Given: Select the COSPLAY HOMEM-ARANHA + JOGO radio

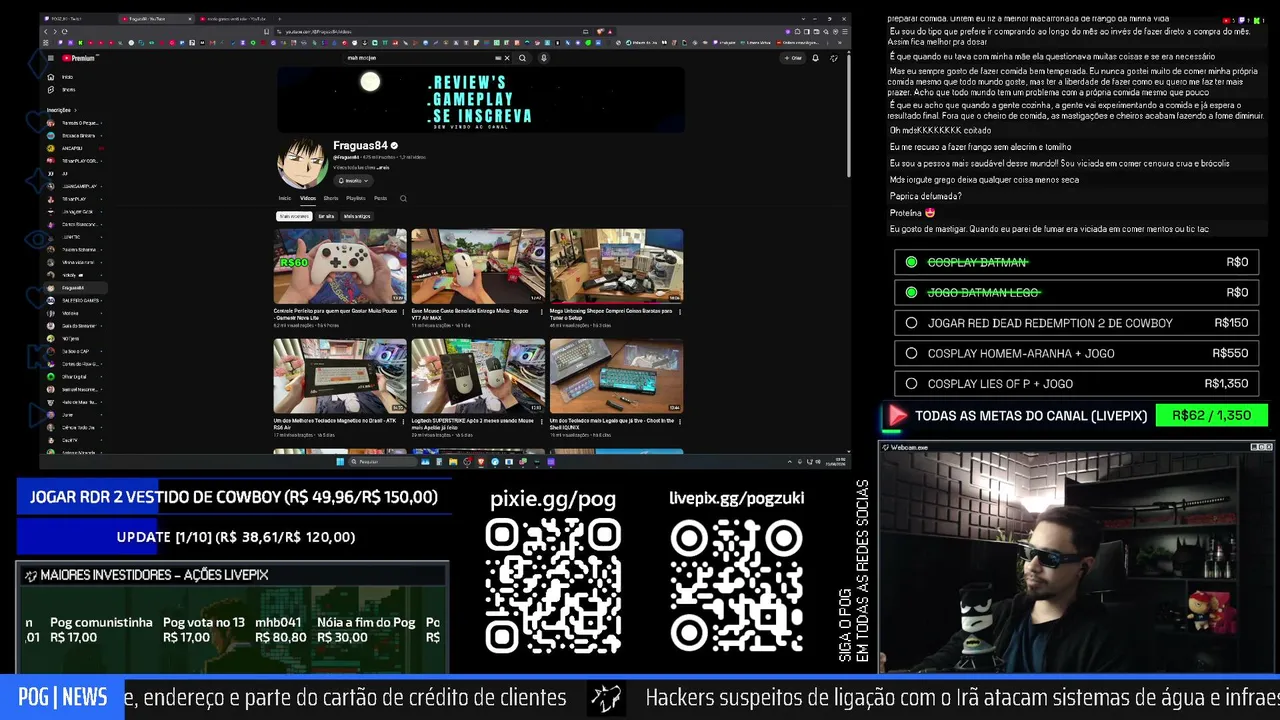Looking at the screenshot, I should 911,353.
